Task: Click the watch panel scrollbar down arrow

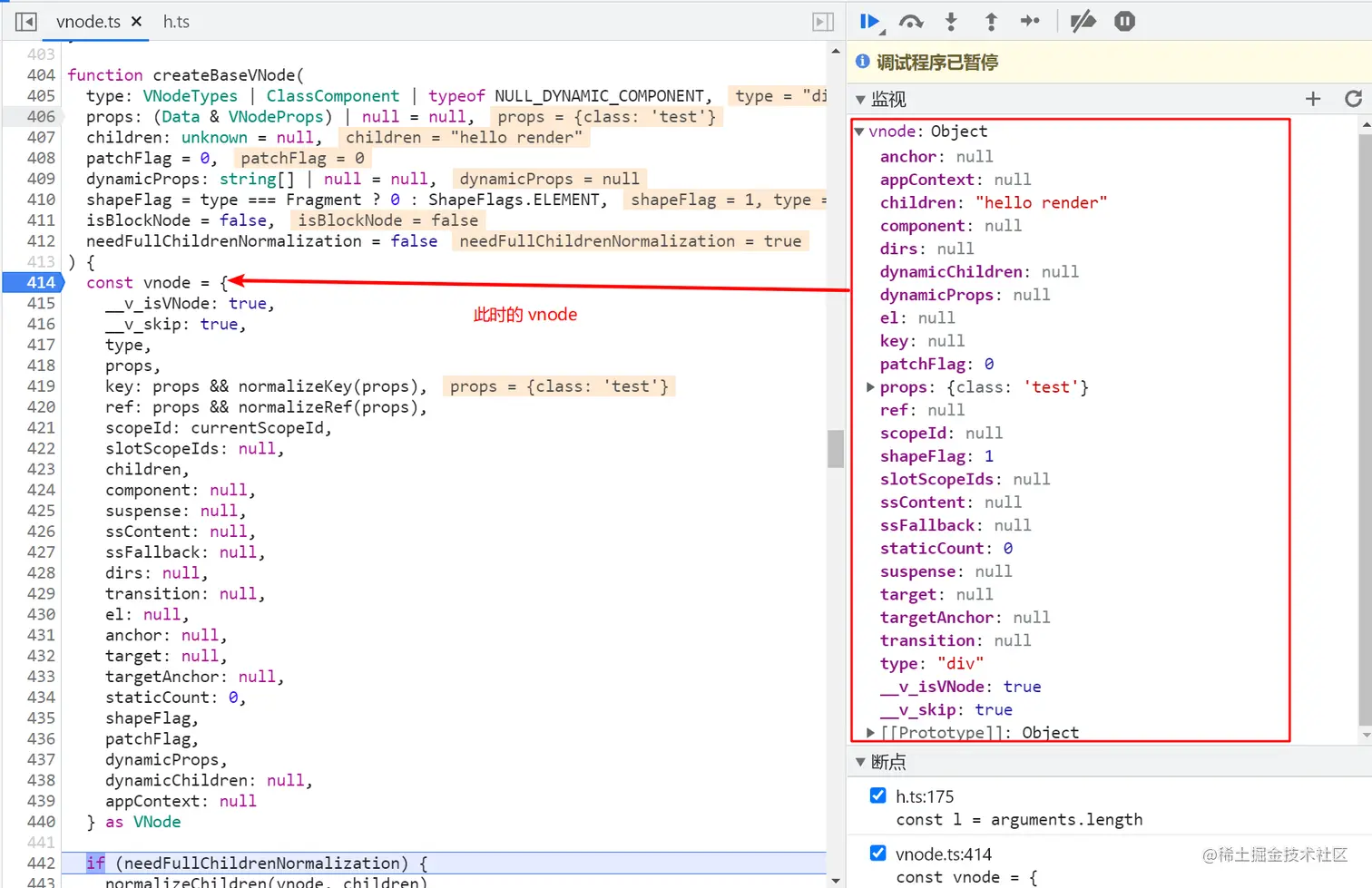Action: point(1365,736)
